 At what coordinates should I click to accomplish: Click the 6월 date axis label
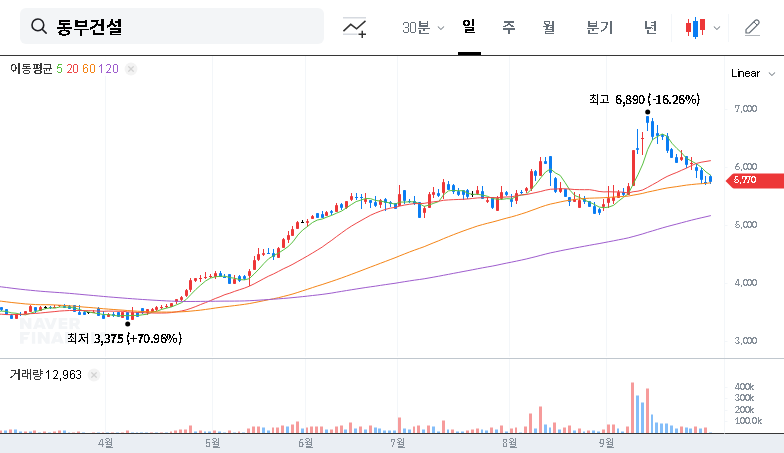[306, 443]
